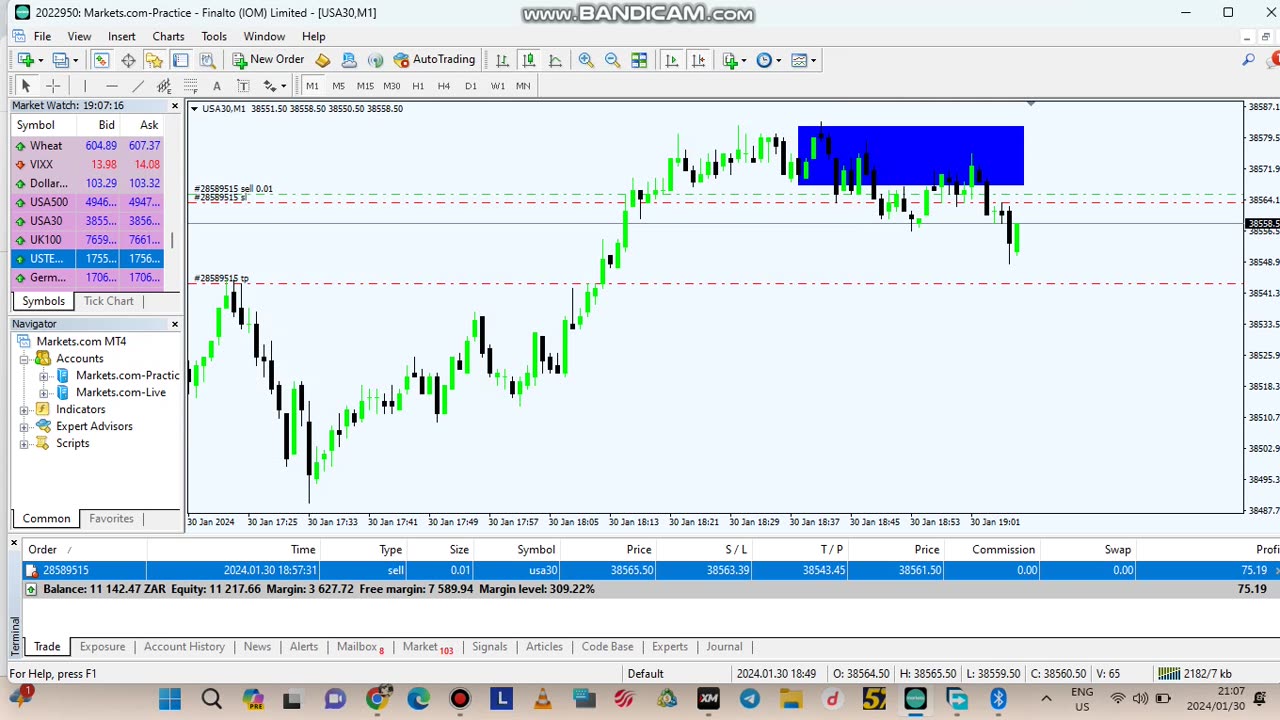Toggle the Terminal panel icon

(x=180, y=60)
